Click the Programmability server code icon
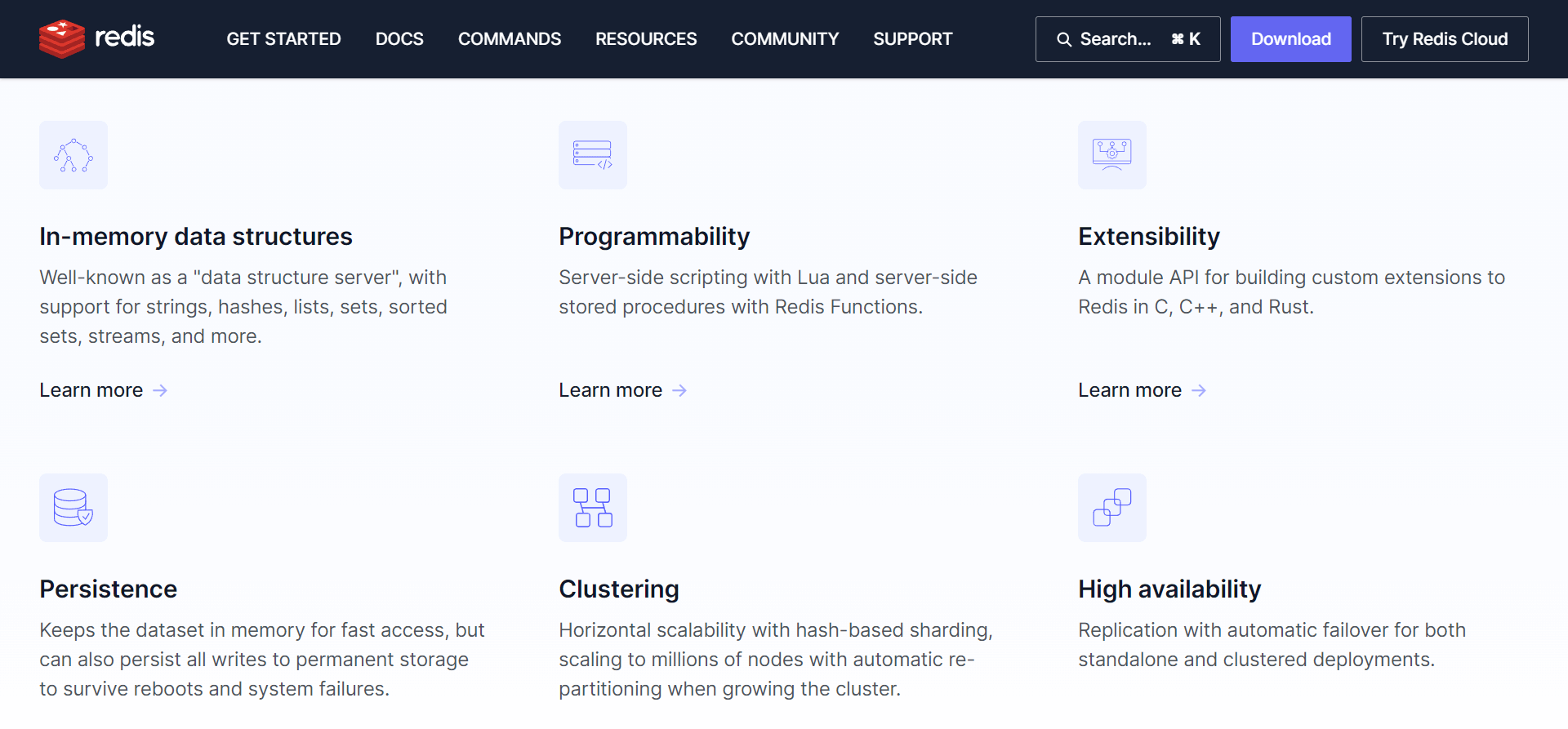 (593, 155)
